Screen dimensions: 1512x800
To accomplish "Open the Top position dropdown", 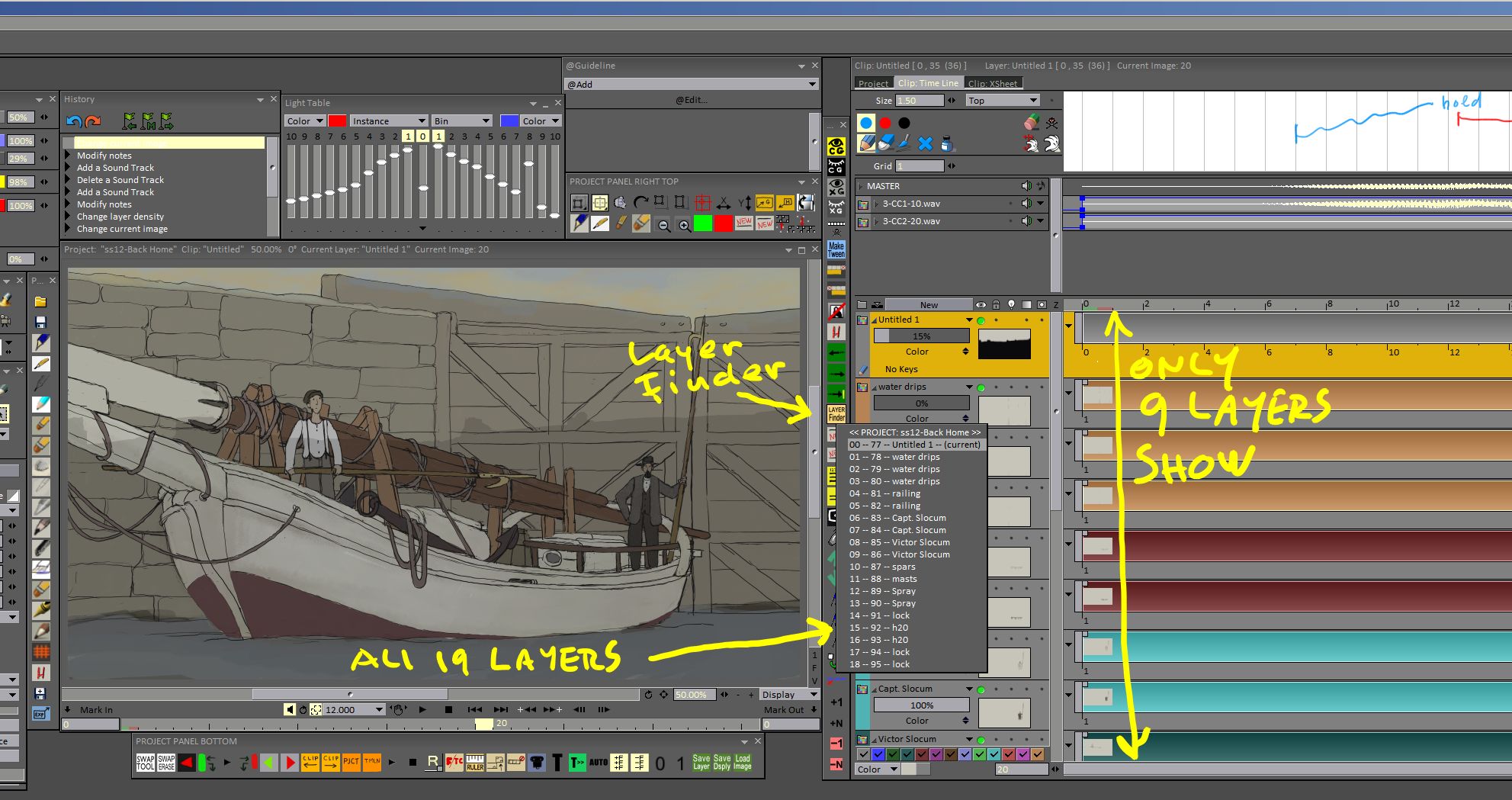I will coord(1002,100).
